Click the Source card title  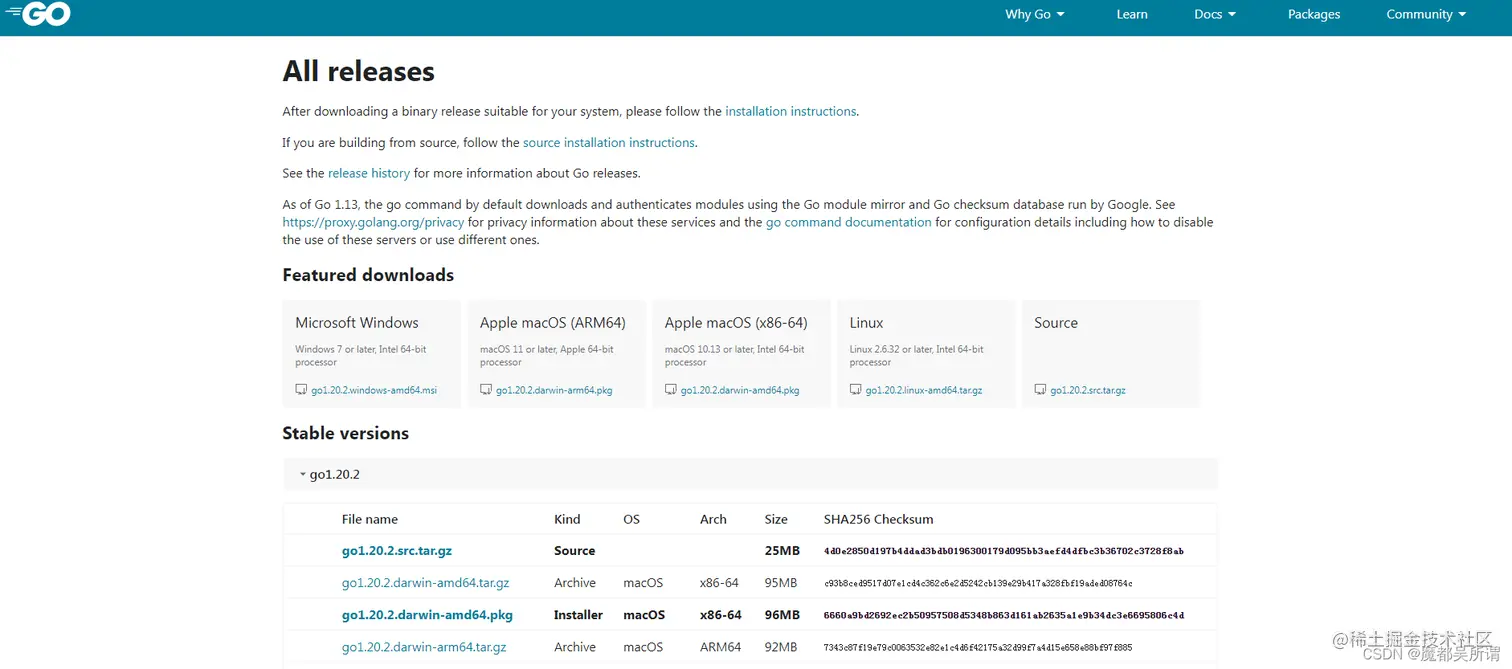(1056, 323)
